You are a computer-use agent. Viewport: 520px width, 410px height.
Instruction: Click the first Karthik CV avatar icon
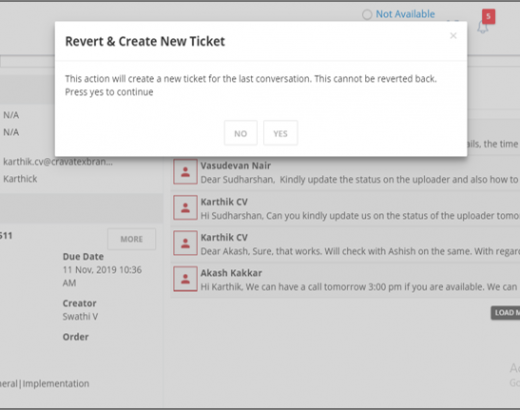point(185,207)
